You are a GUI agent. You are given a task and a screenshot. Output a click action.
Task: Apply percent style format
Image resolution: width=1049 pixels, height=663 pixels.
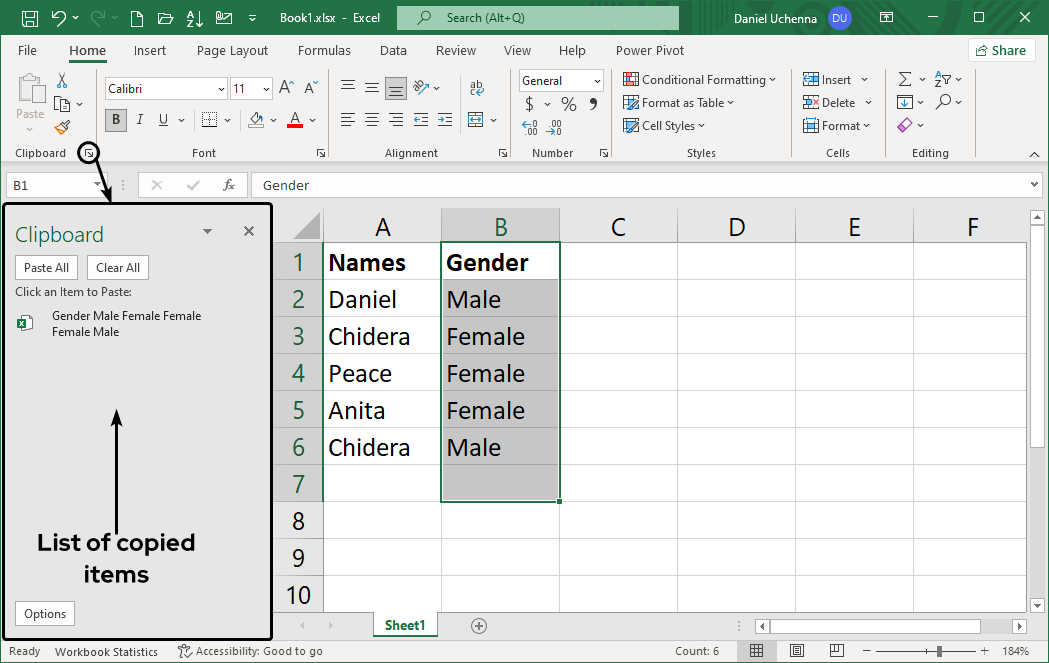tap(568, 104)
